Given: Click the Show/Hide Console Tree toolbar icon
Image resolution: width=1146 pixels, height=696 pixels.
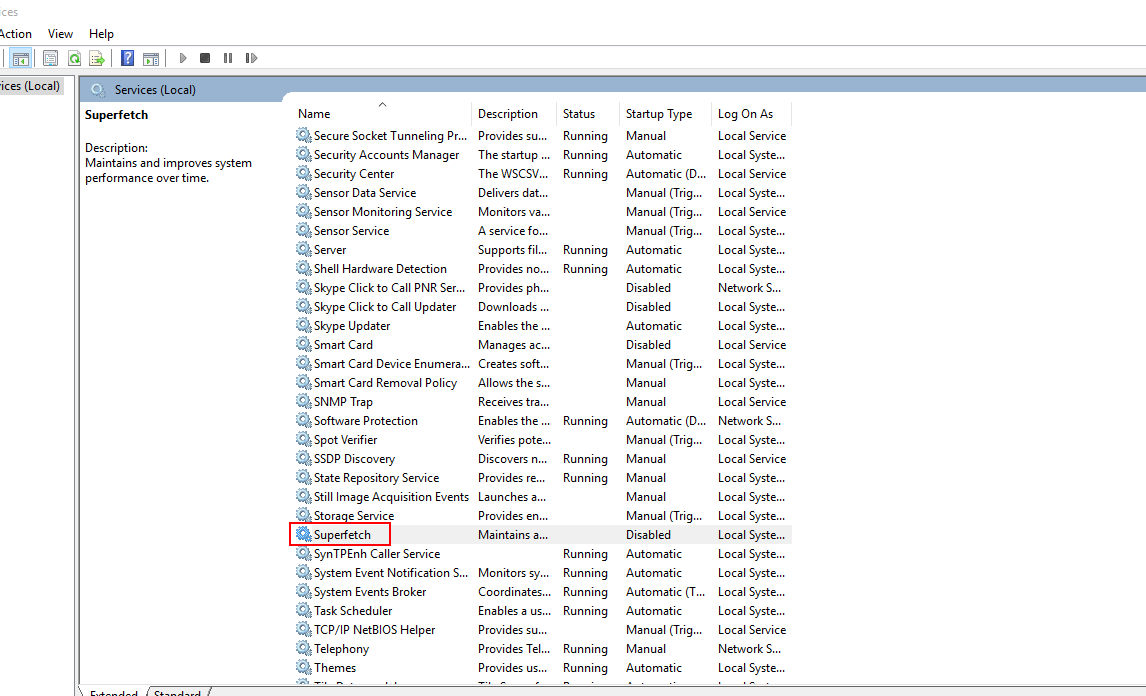Looking at the screenshot, I should 20,58.
